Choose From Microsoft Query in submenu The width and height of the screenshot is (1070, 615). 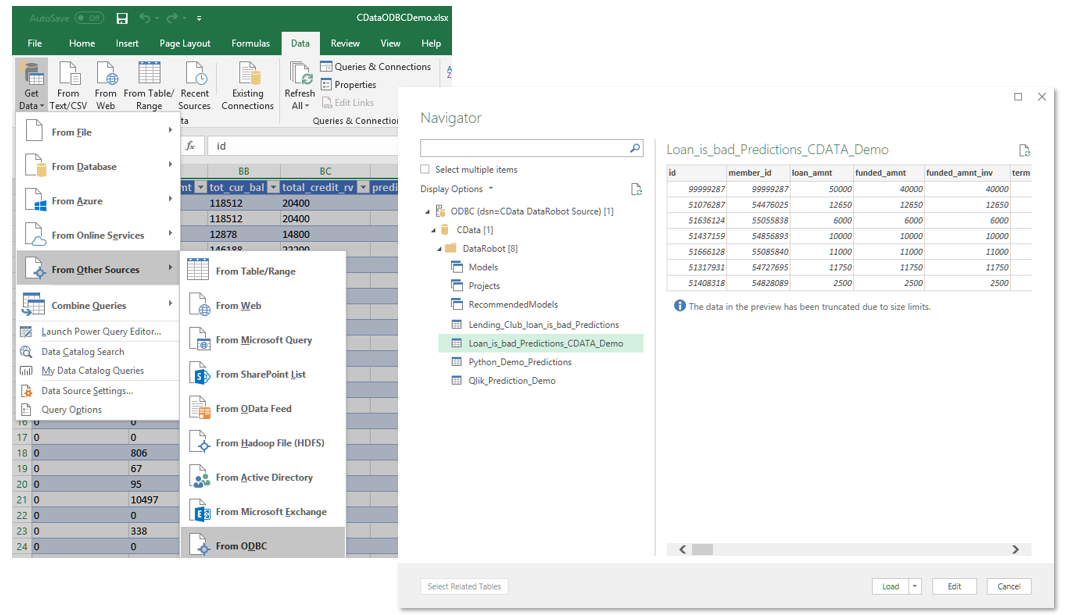[x=263, y=340]
